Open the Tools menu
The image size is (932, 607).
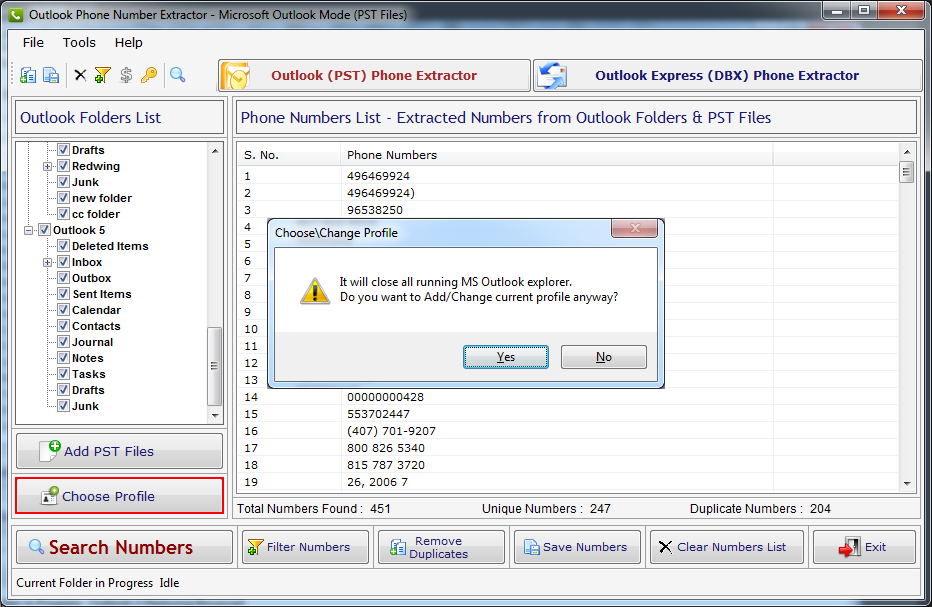point(79,43)
